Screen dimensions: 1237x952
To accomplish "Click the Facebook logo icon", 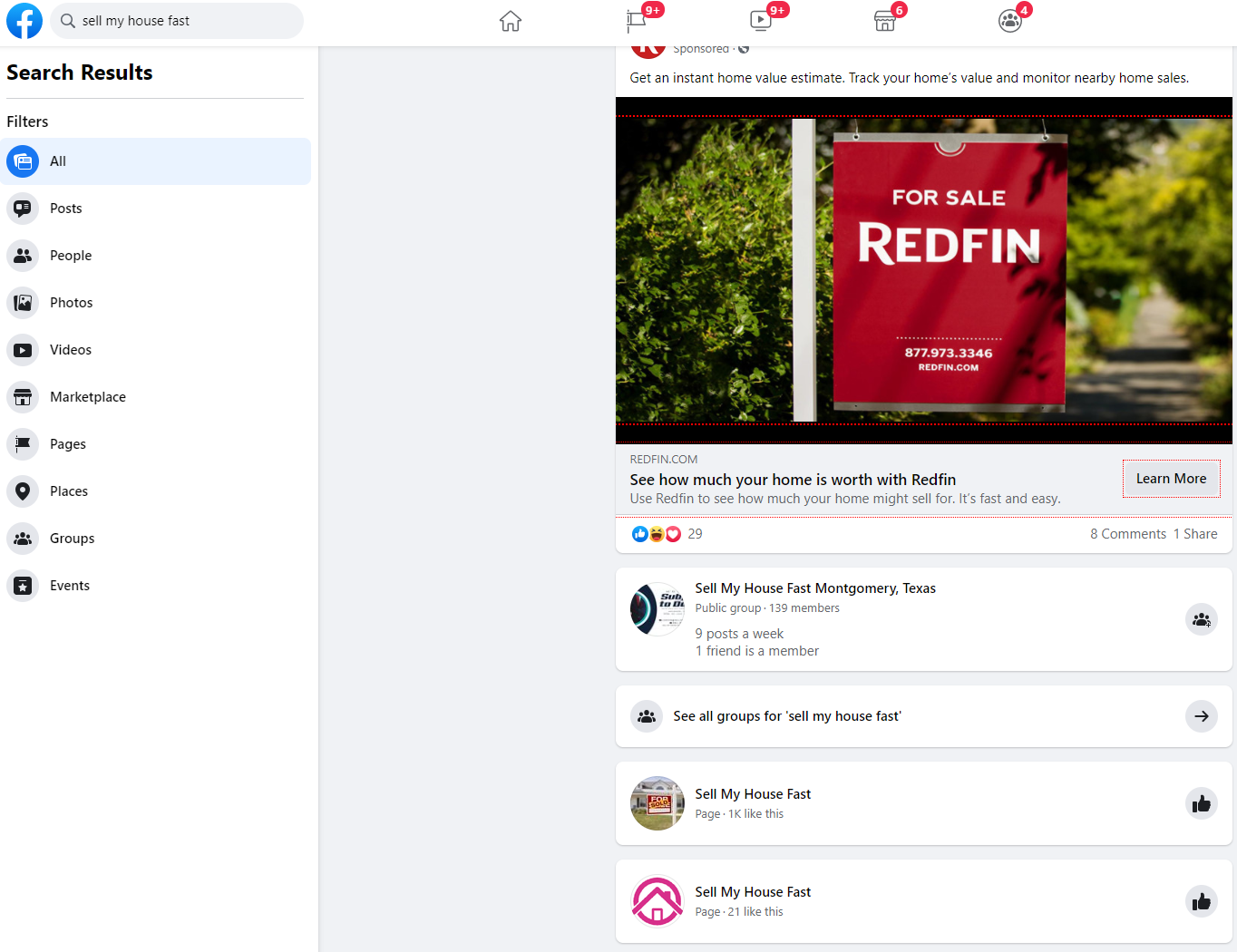I will [24, 21].
